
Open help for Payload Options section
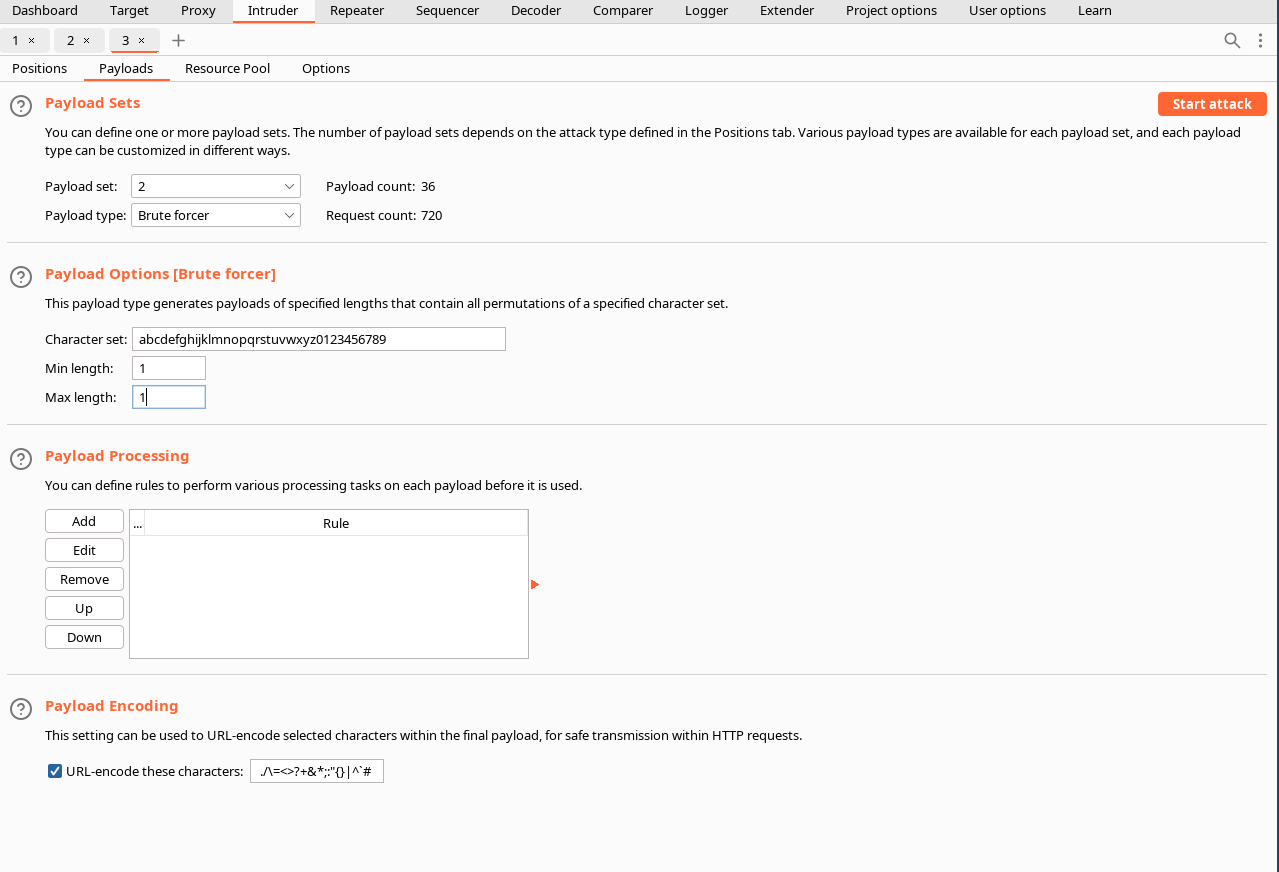point(21,277)
